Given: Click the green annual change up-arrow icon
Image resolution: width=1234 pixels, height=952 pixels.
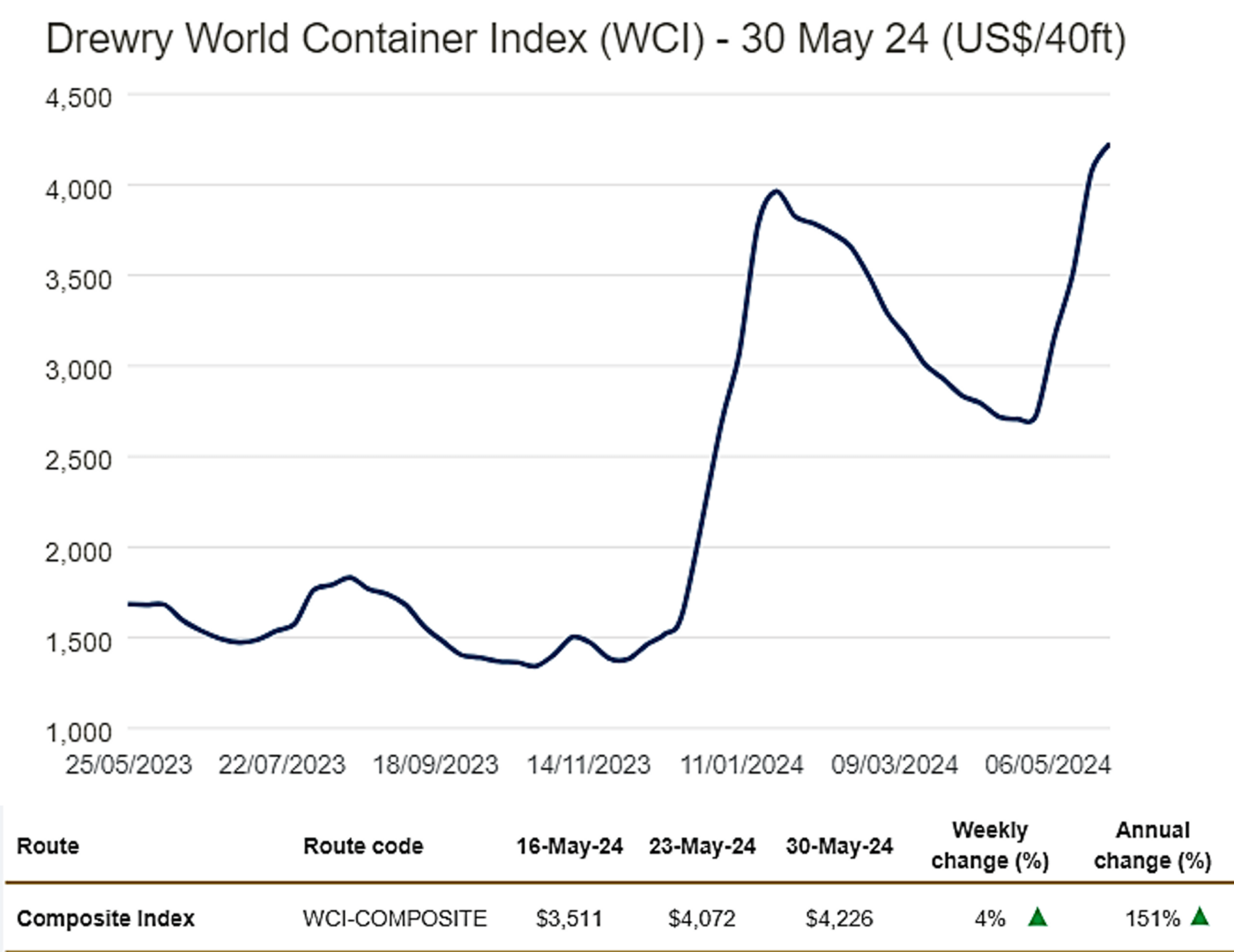Looking at the screenshot, I should click(1200, 916).
